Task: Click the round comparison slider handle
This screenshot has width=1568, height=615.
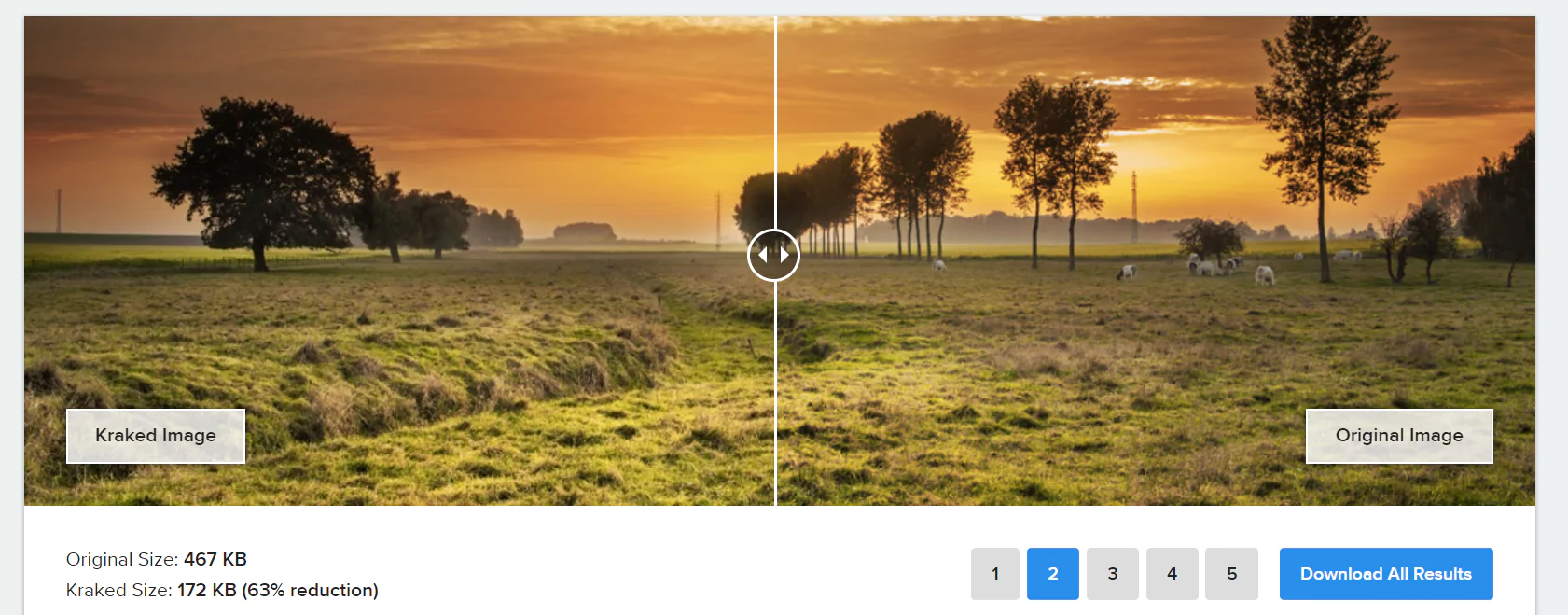Action: (x=774, y=255)
